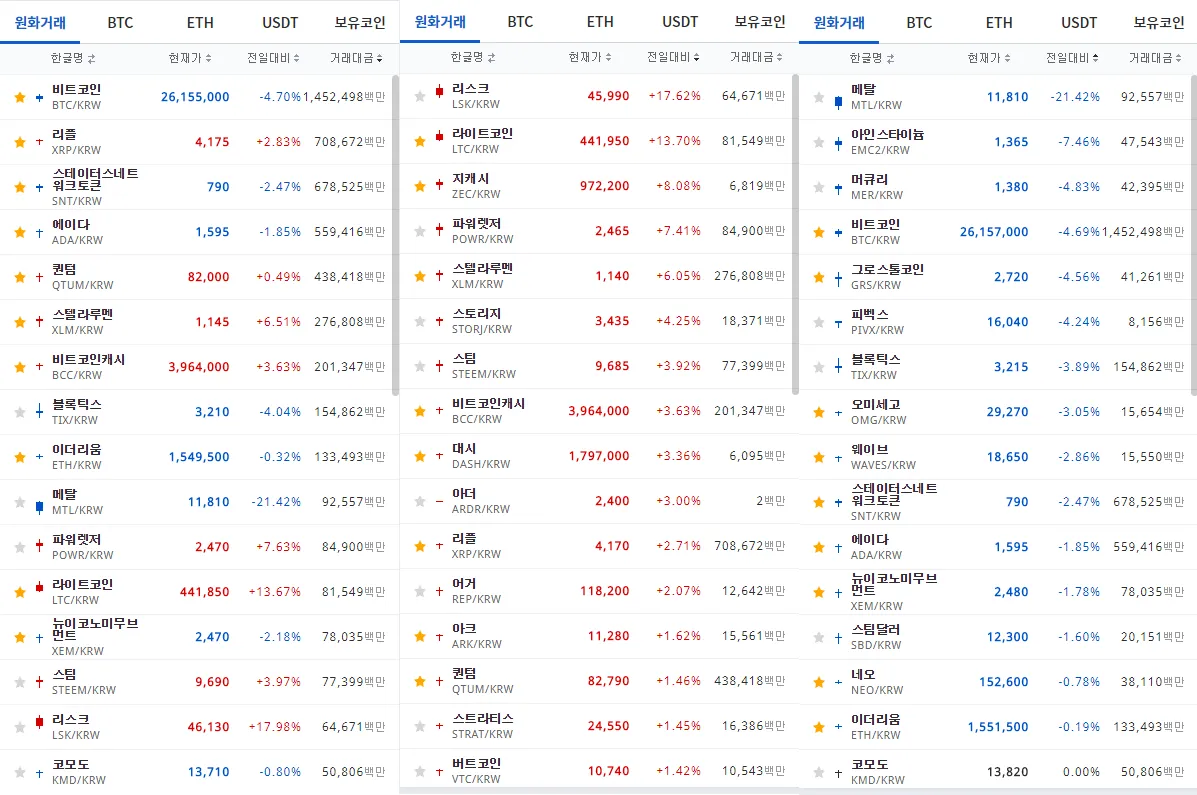
Task: Open USDT tab above the 메탈 list
Action: point(1079,23)
